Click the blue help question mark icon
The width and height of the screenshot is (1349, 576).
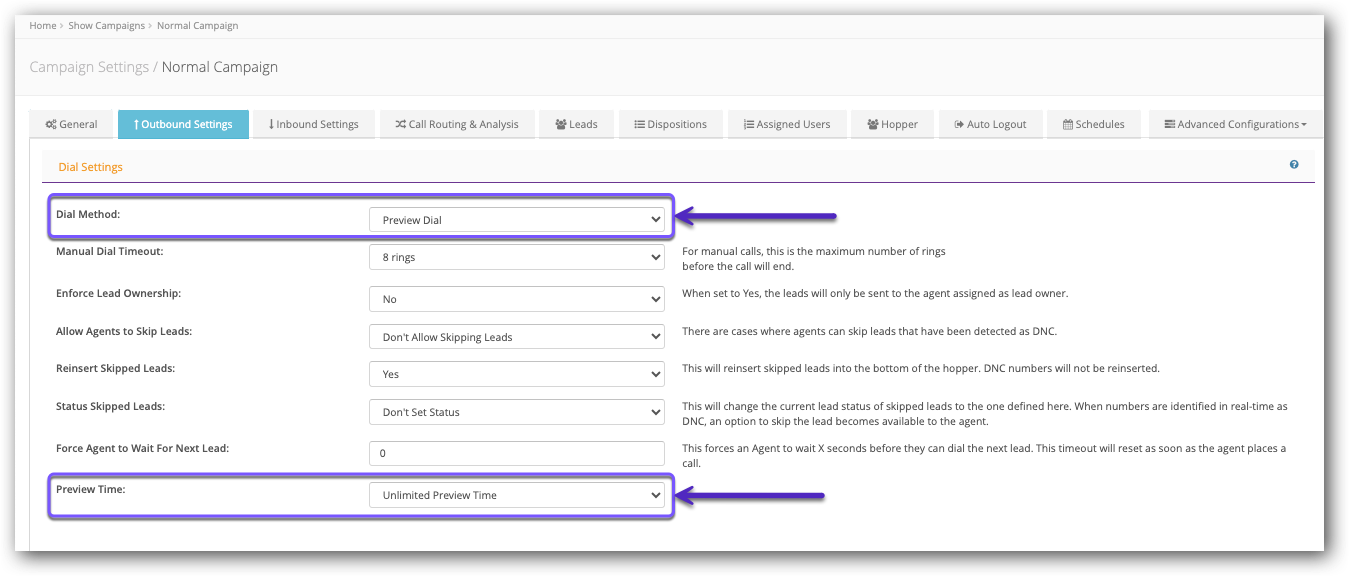[1294, 165]
